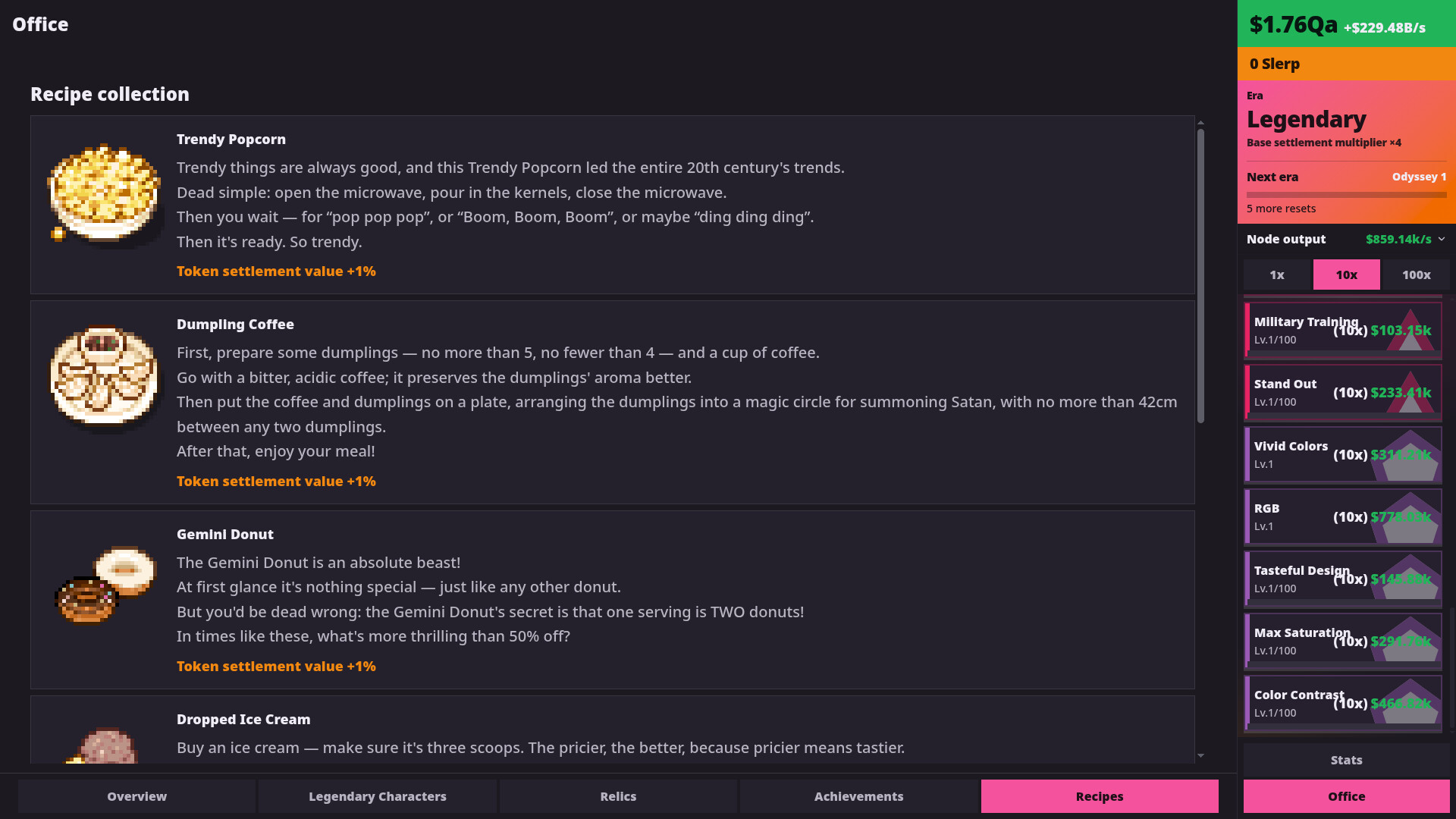Select the 100x purchase multiplier
The width and height of the screenshot is (1456, 819).
(1417, 275)
